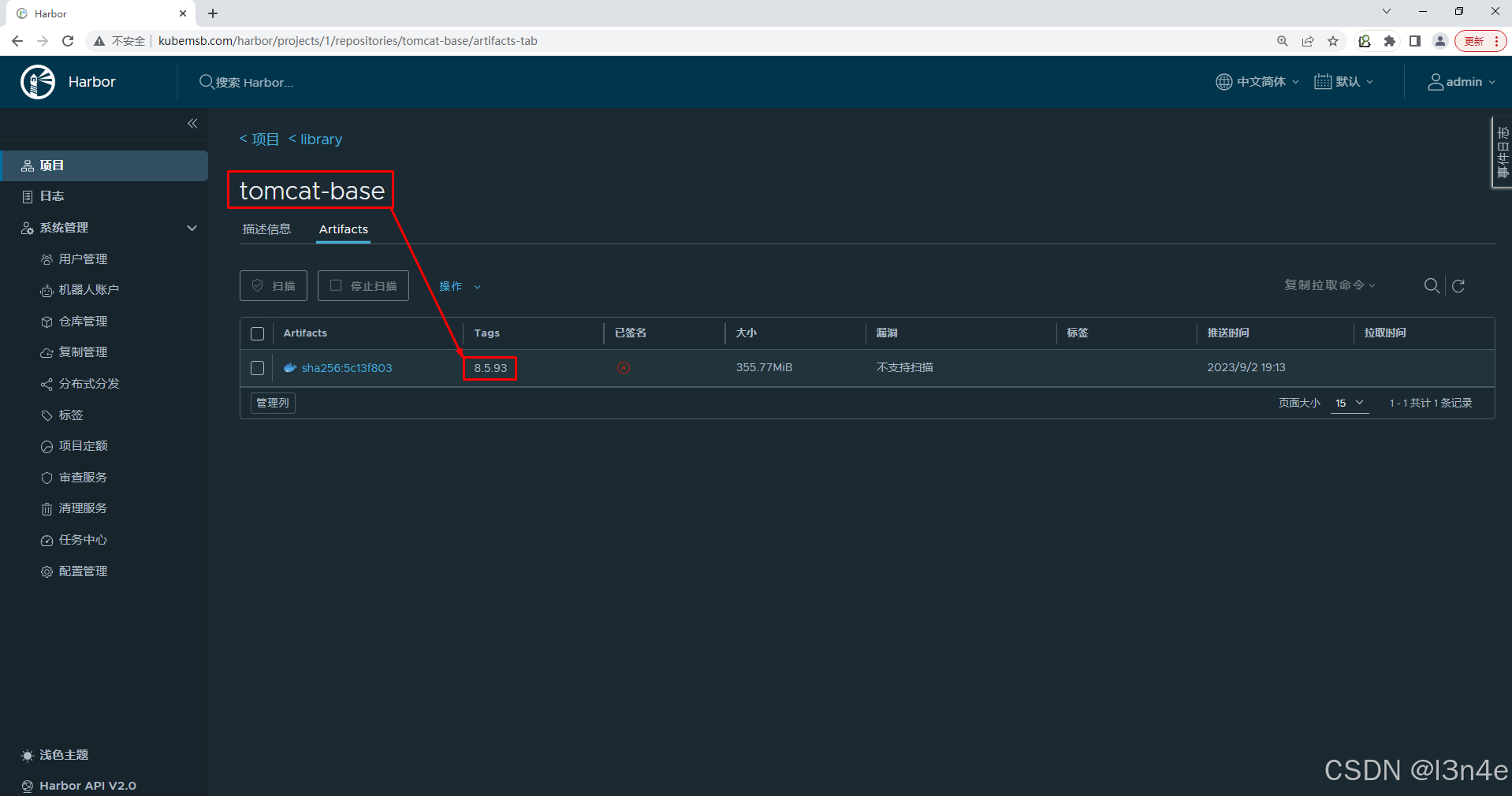Open 配置管理 in the sidebar
The height and width of the screenshot is (796, 1512).
tap(84, 571)
